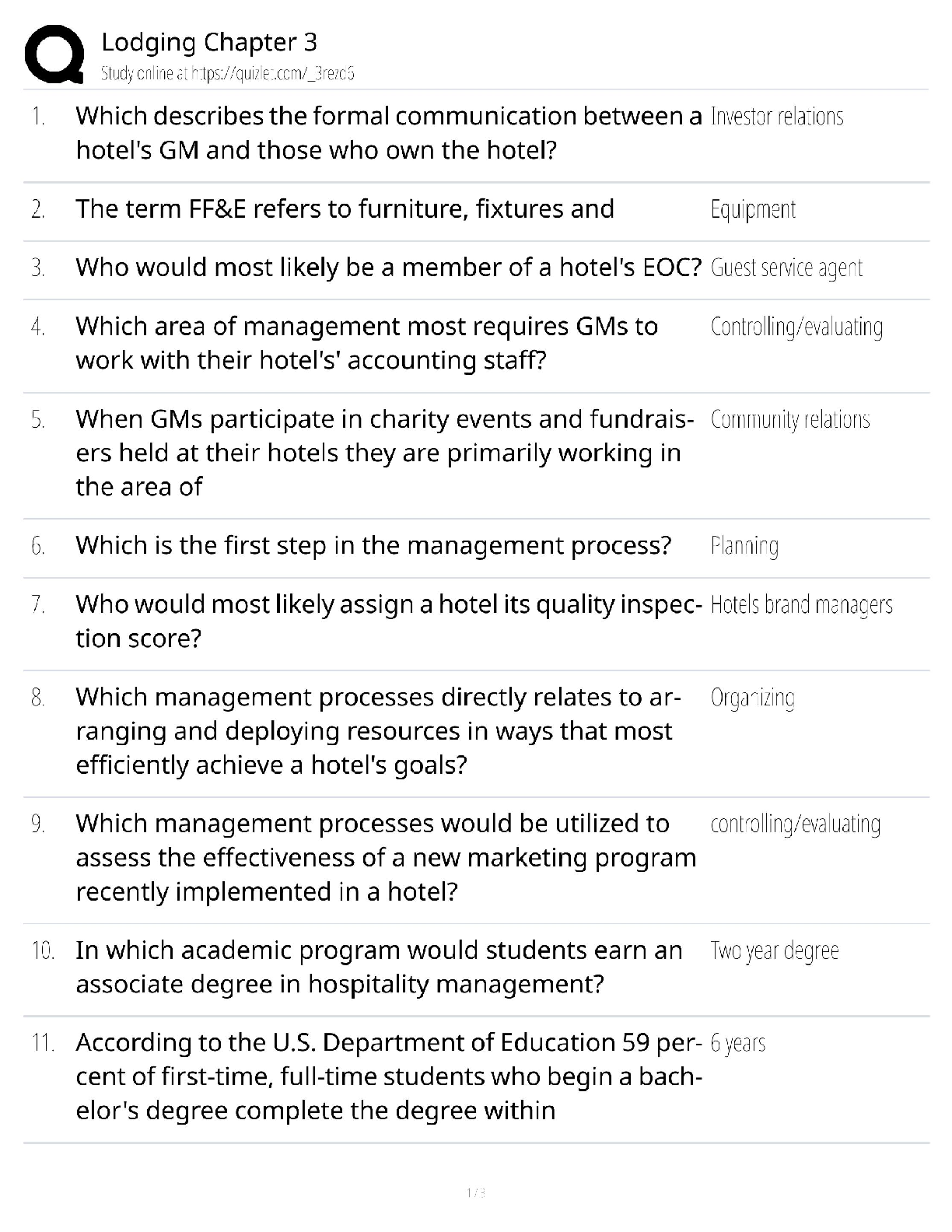Select the Two year degree answer
The height and width of the screenshot is (1232, 952).
[775, 951]
